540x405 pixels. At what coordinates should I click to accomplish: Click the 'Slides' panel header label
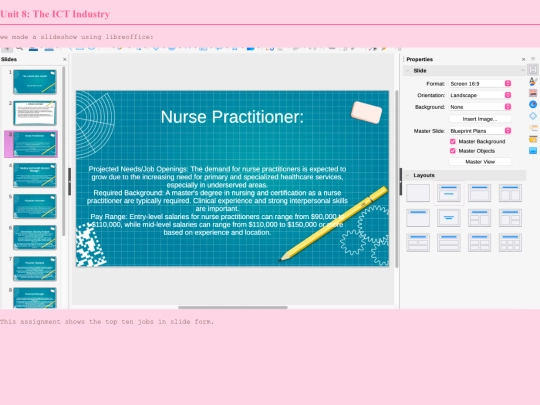(9, 59)
